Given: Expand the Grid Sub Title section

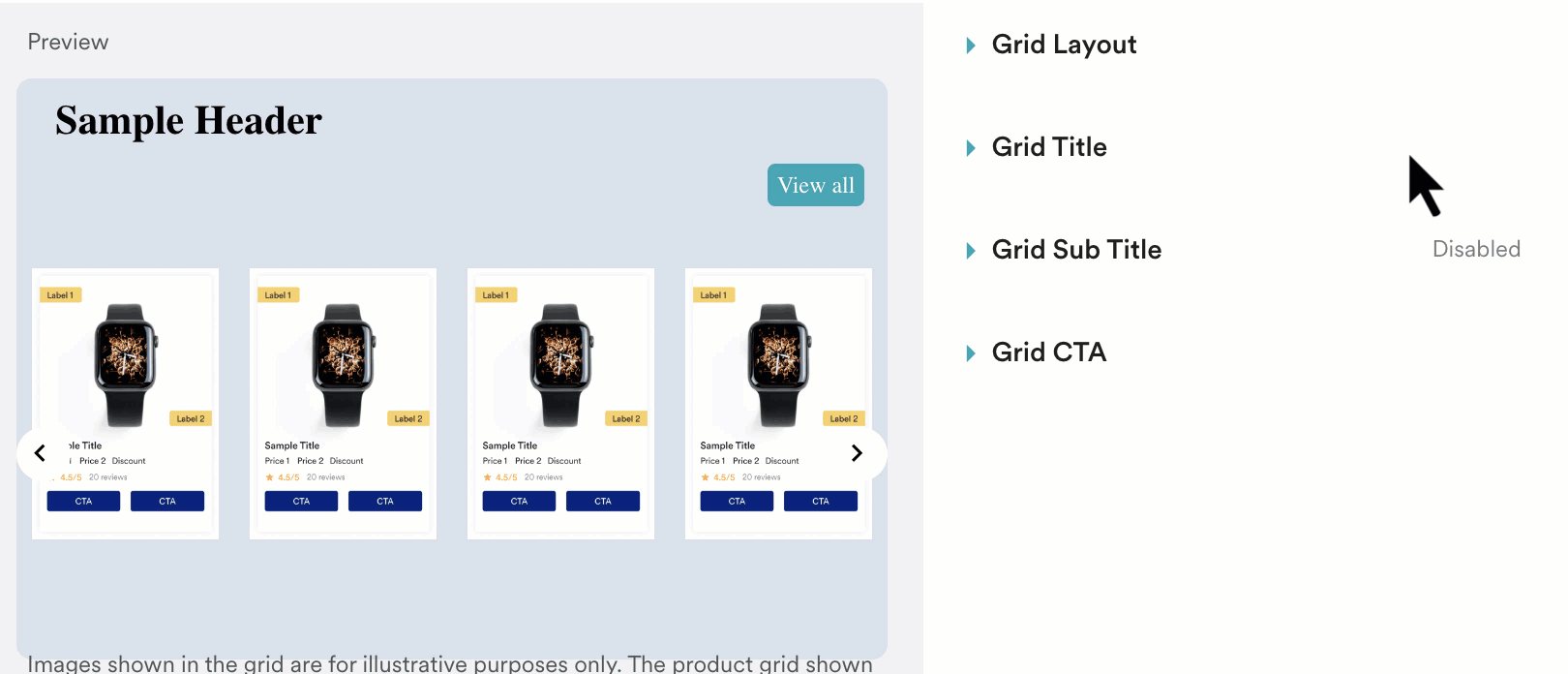Looking at the screenshot, I should click(1076, 249).
